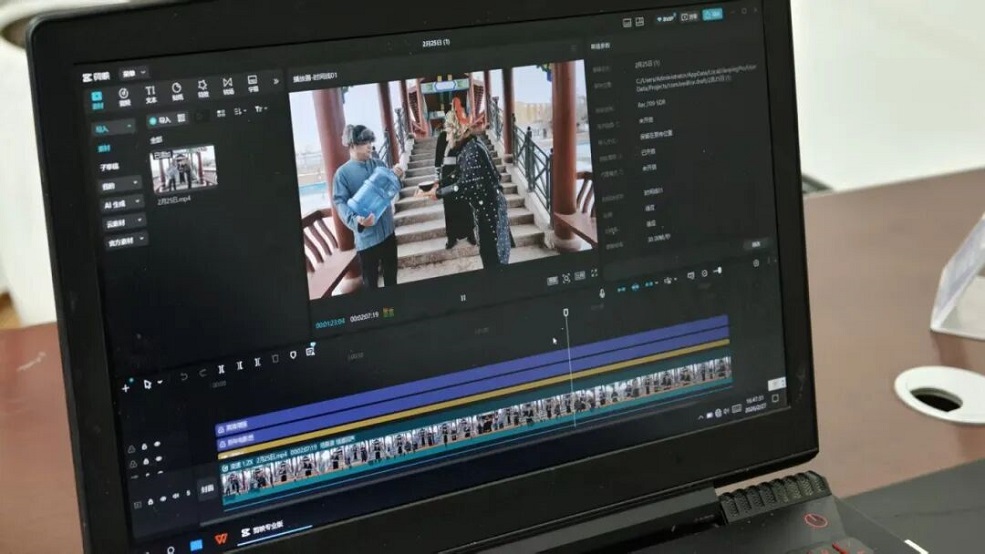Click the split clip tool in timeline toolbar
985x554 pixels.
[x=221, y=367]
